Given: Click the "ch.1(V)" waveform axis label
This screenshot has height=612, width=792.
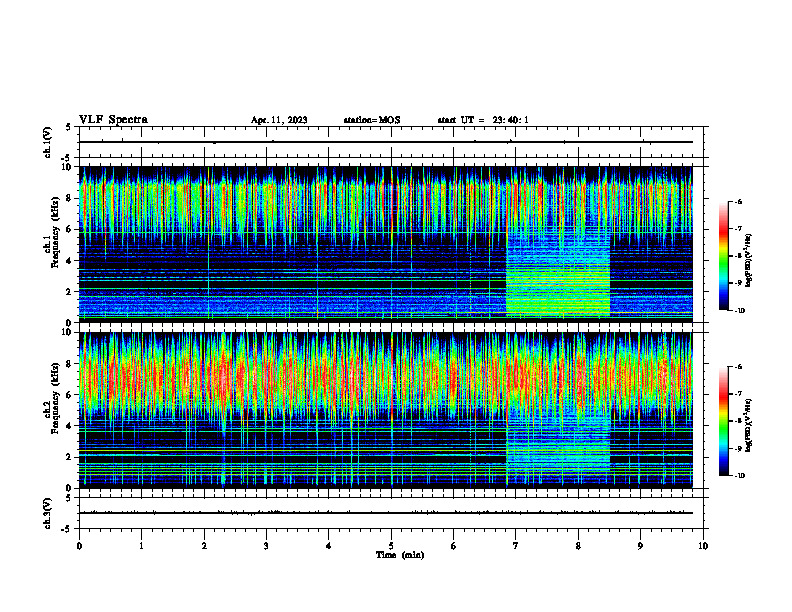Looking at the screenshot, I should click(47, 142).
